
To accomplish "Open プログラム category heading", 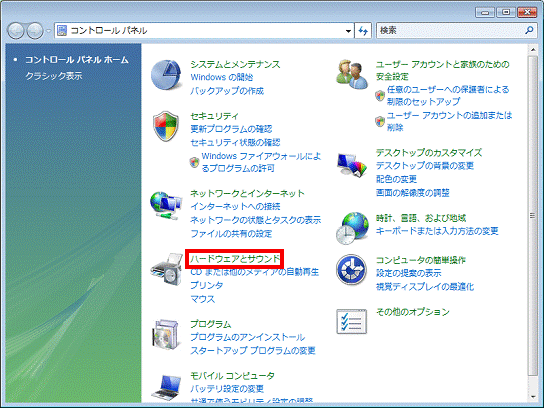I will click(x=211, y=324).
